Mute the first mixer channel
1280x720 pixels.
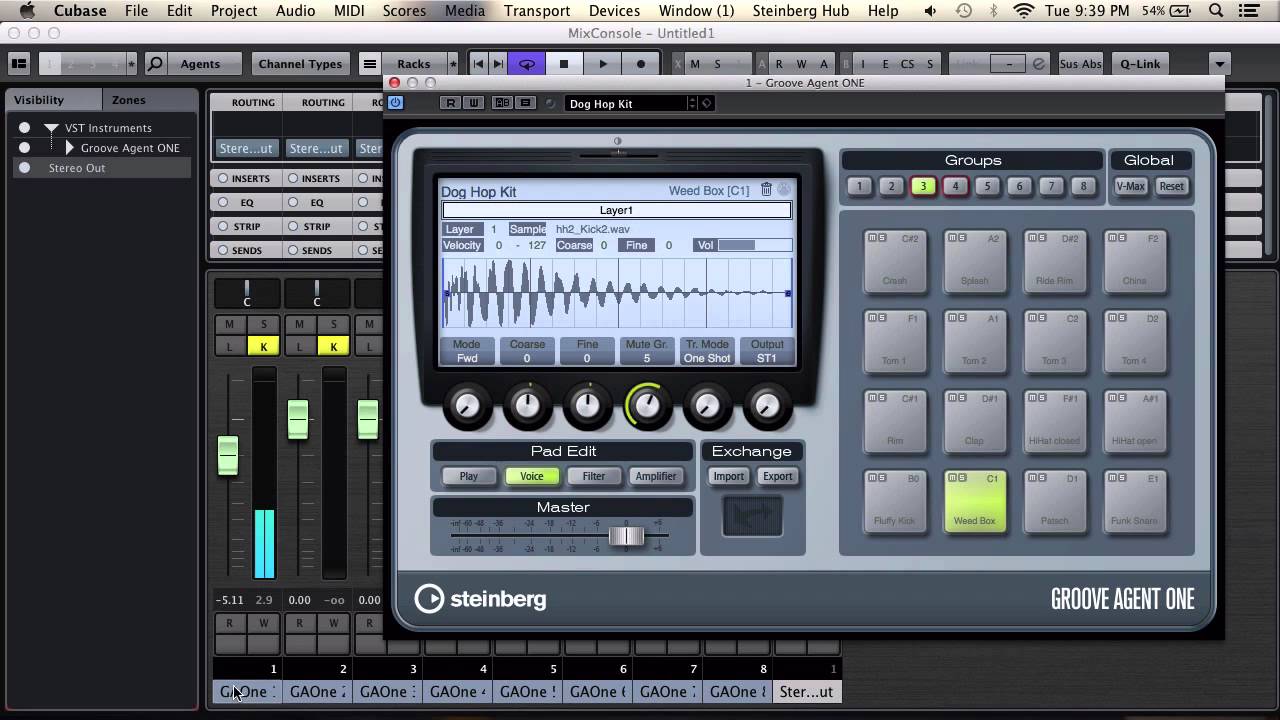pyautogui.click(x=230, y=324)
